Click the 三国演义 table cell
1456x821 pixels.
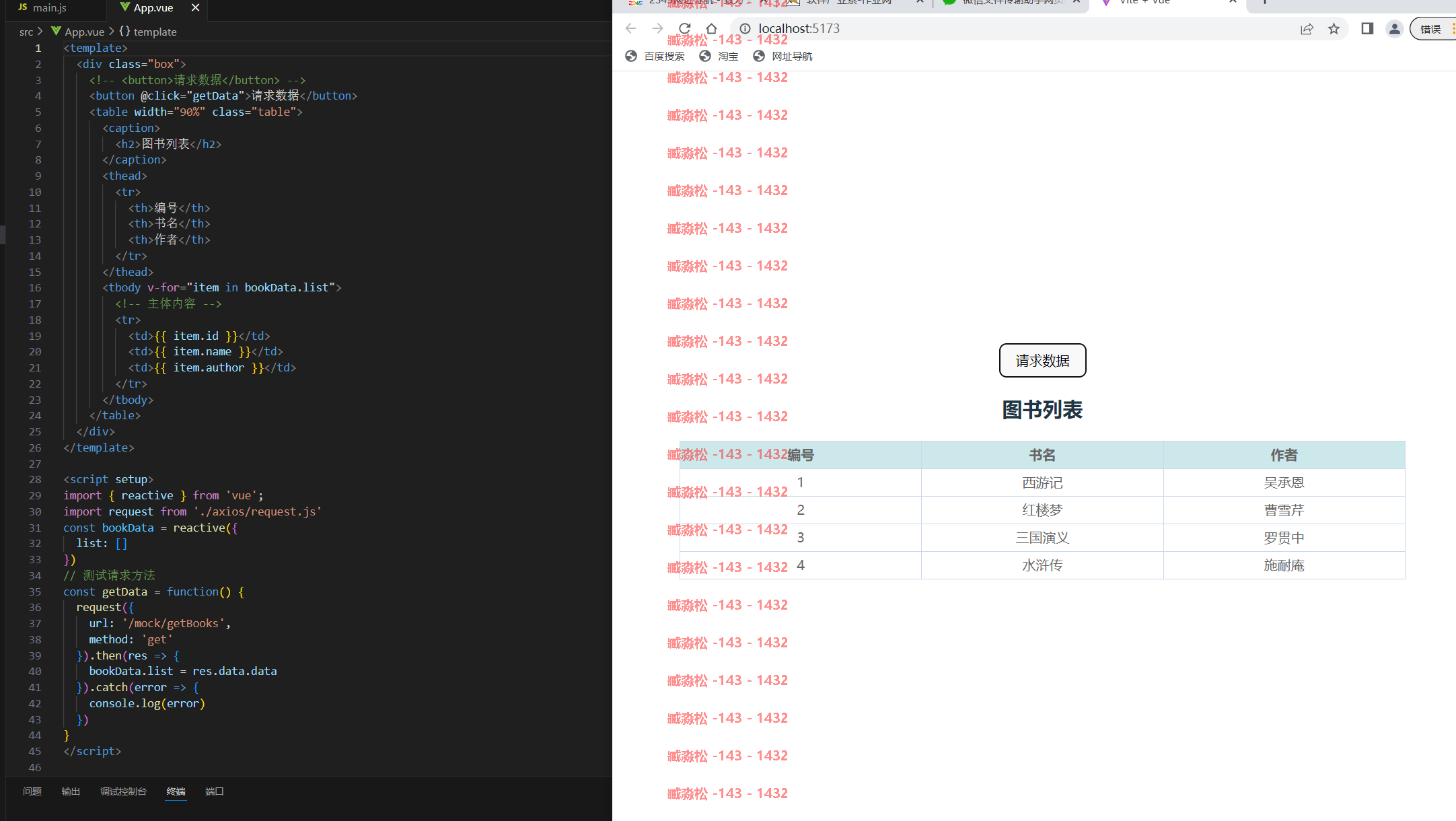coord(1042,538)
